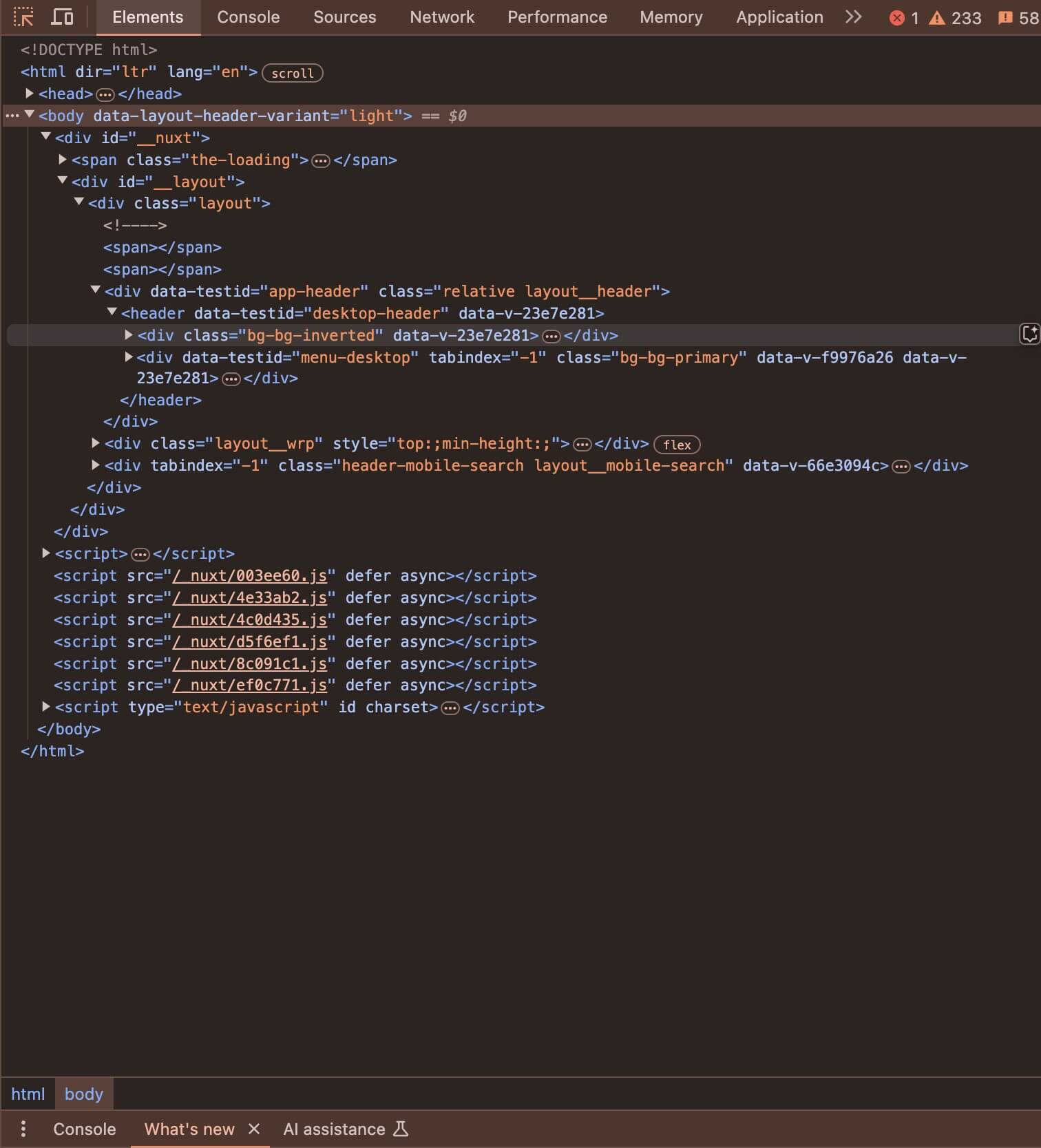Select the closing </header> tag line

[x=160, y=400]
